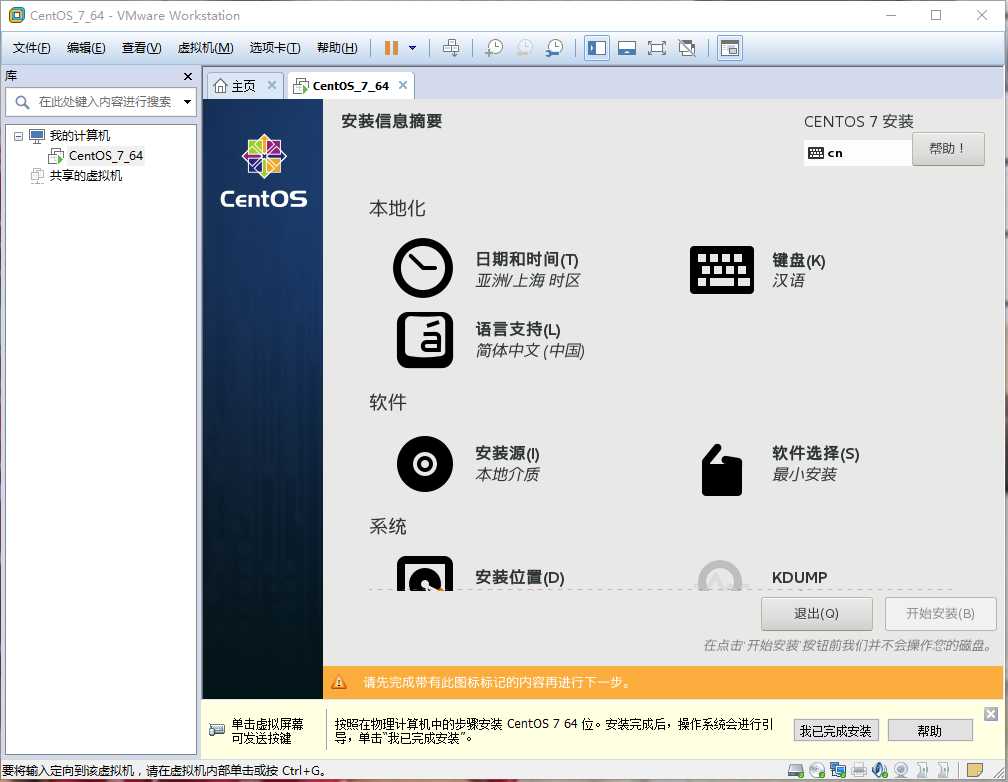Click the keyboard hint icon in bottom bar
The height and width of the screenshot is (782, 1008).
pyautogui.click(x=217, y=731)
